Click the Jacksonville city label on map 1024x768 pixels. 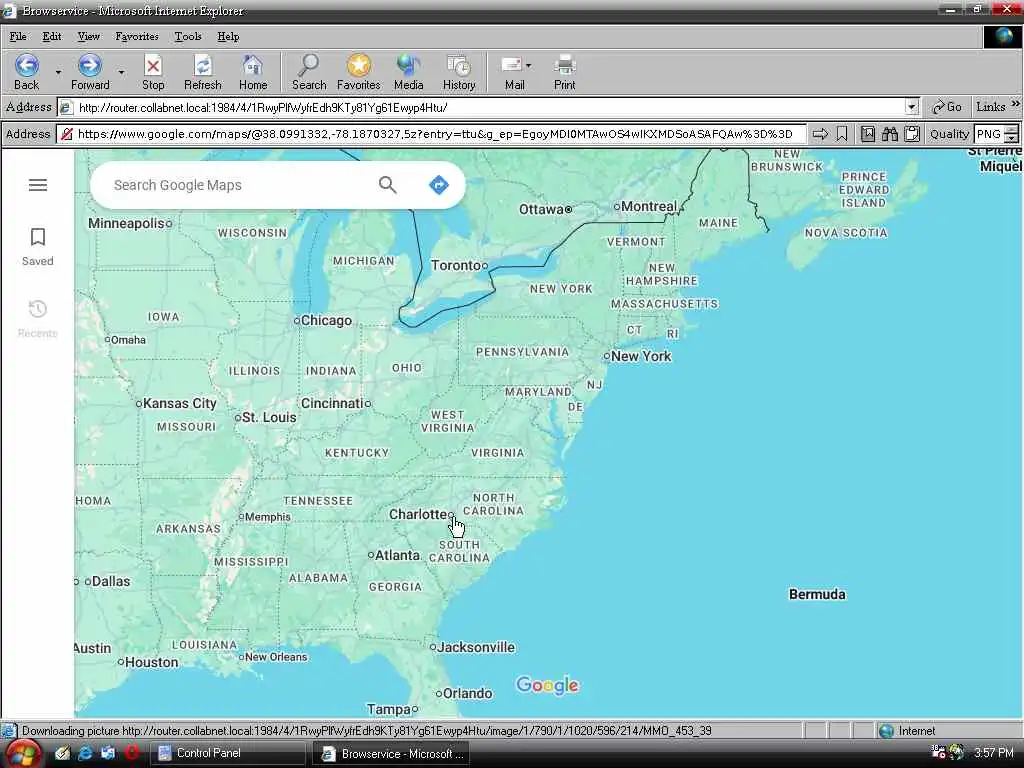(475, 647)
